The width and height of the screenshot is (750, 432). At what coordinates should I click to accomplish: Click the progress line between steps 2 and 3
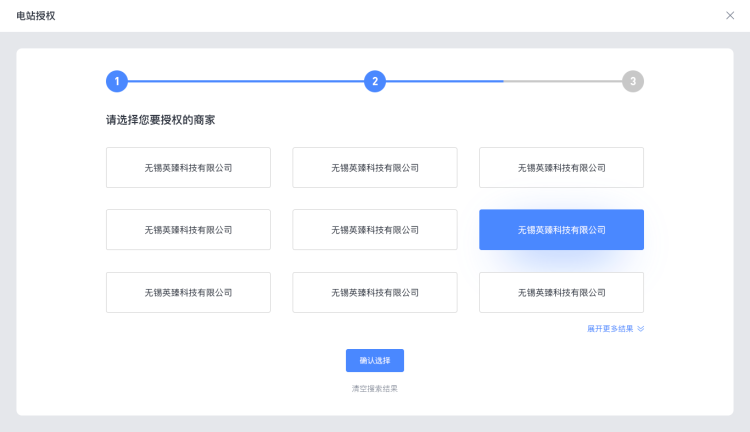point(503,81)
